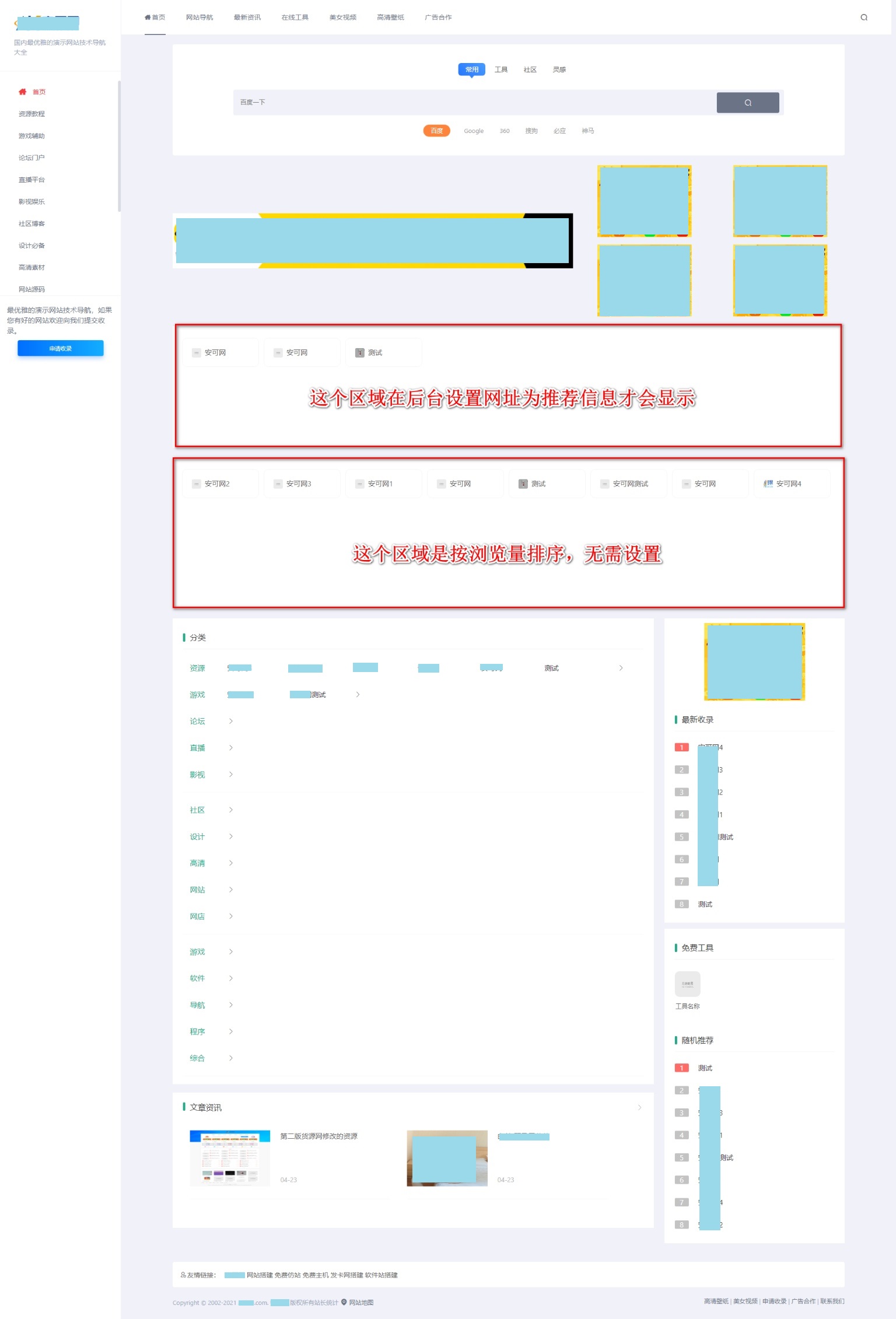Expand the 设计 category chevron

coord(231,837)
